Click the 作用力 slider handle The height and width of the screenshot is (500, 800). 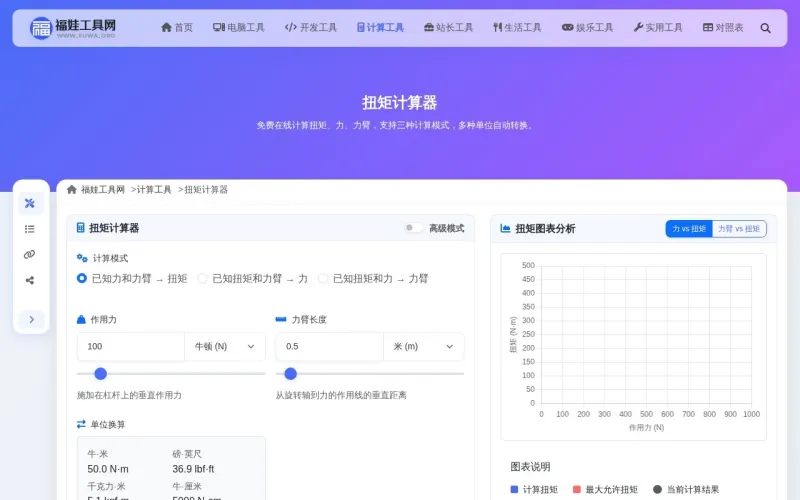(101, 374)
